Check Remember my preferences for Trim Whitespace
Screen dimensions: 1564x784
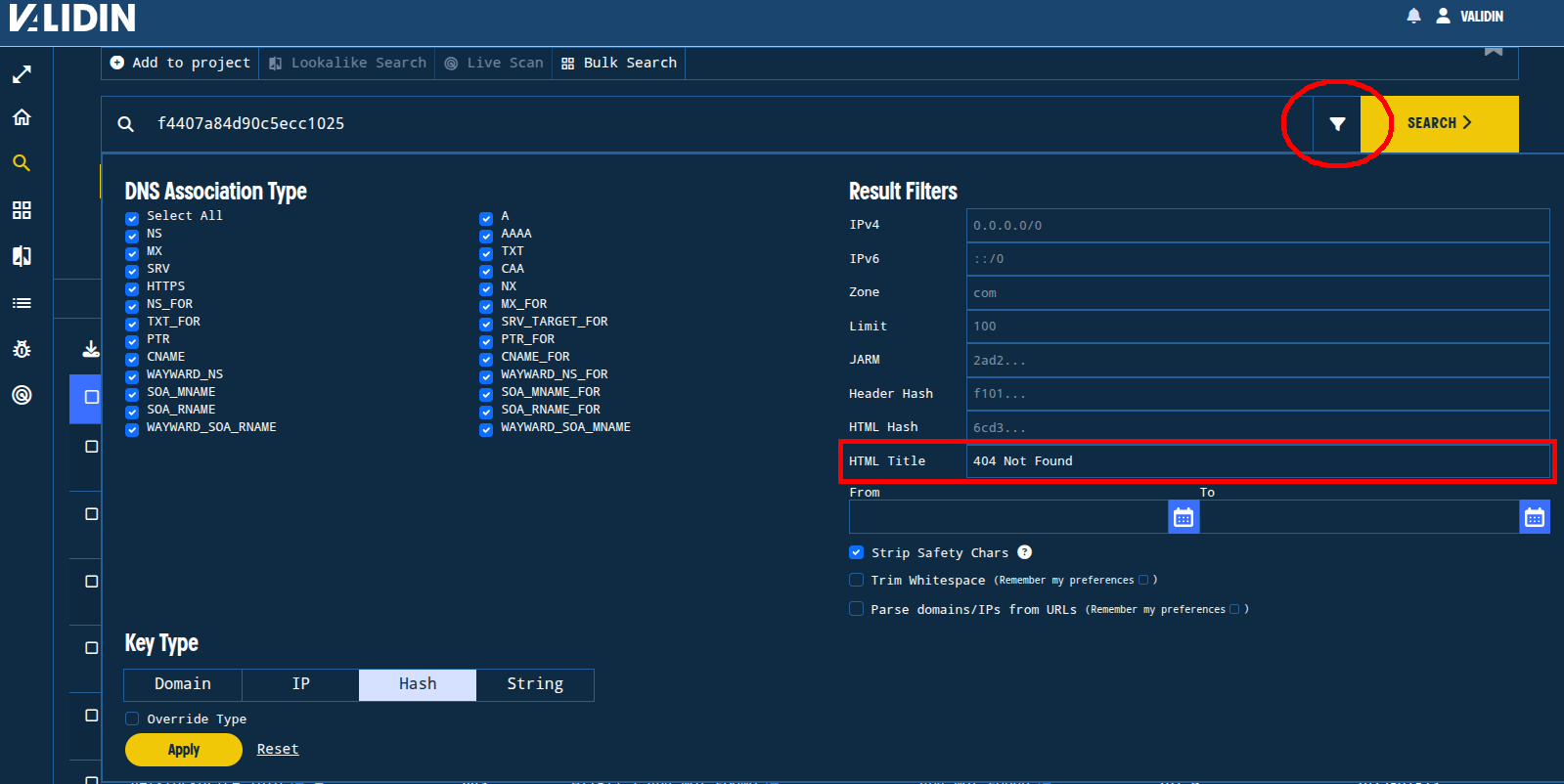point(1143,580)
